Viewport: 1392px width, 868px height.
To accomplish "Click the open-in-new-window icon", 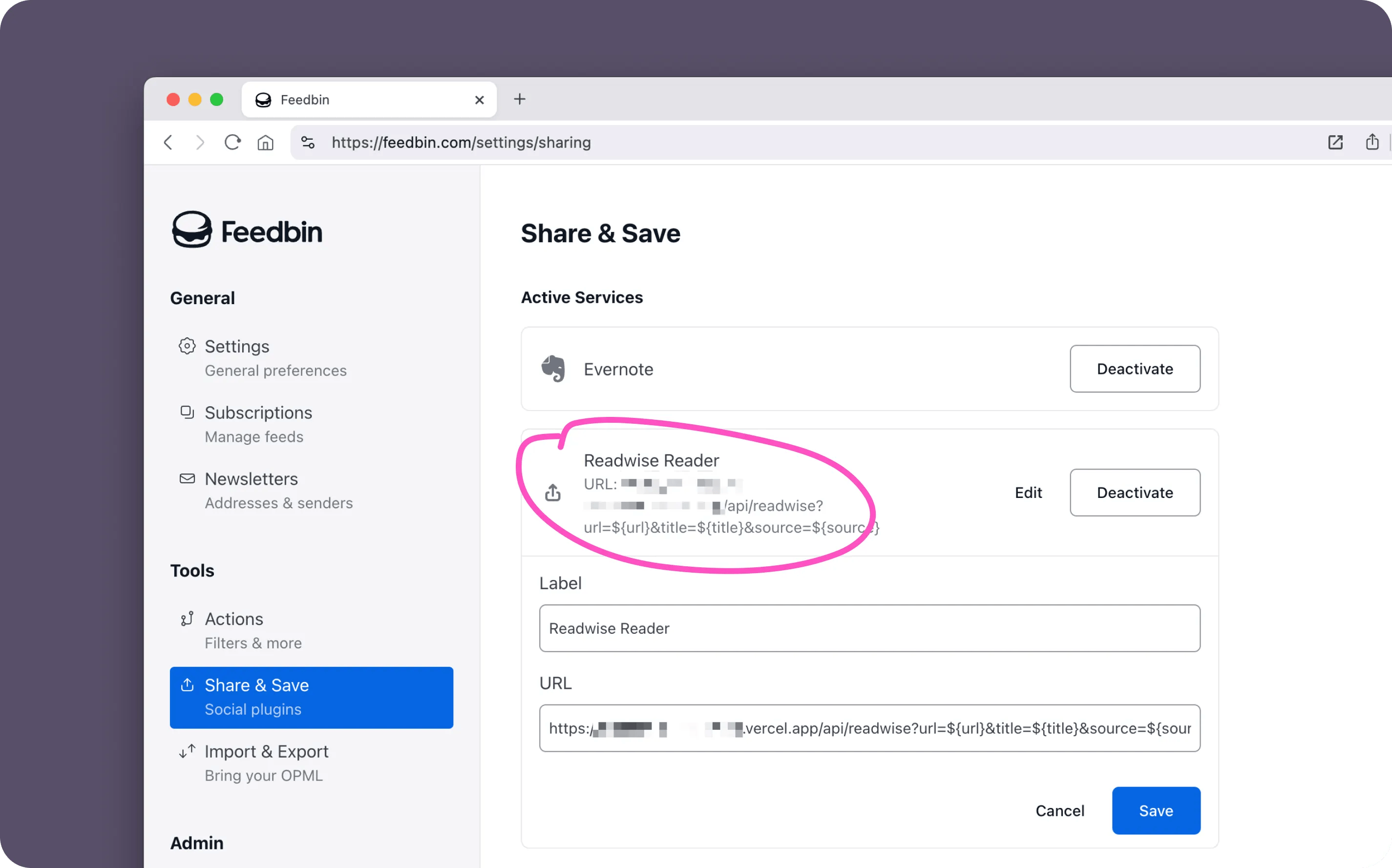I will click(1335, 143).
